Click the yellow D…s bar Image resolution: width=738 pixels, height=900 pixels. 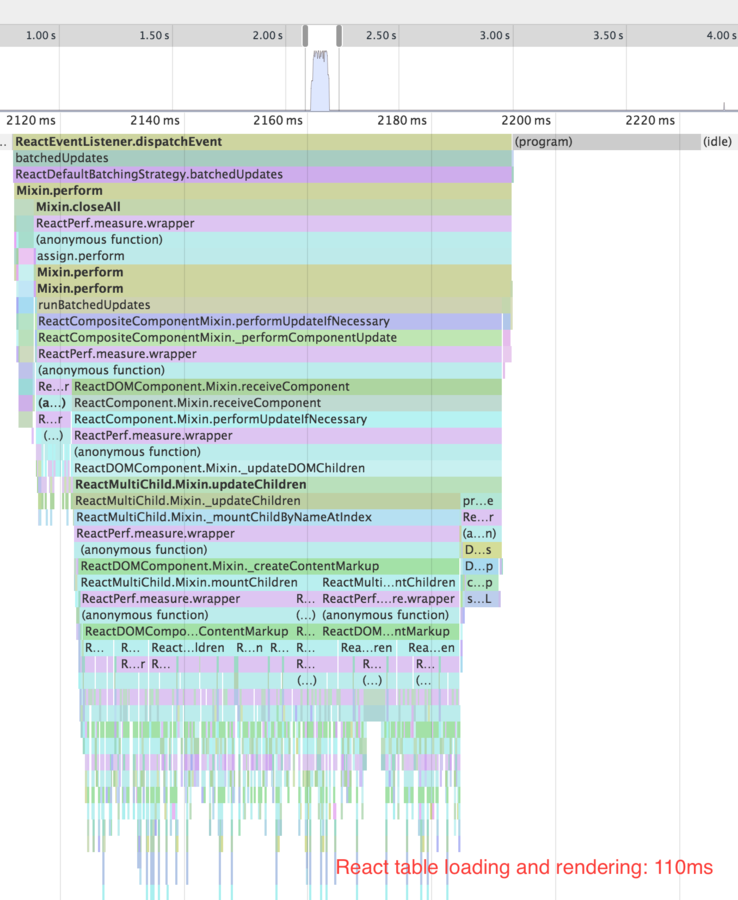(481, 550)
